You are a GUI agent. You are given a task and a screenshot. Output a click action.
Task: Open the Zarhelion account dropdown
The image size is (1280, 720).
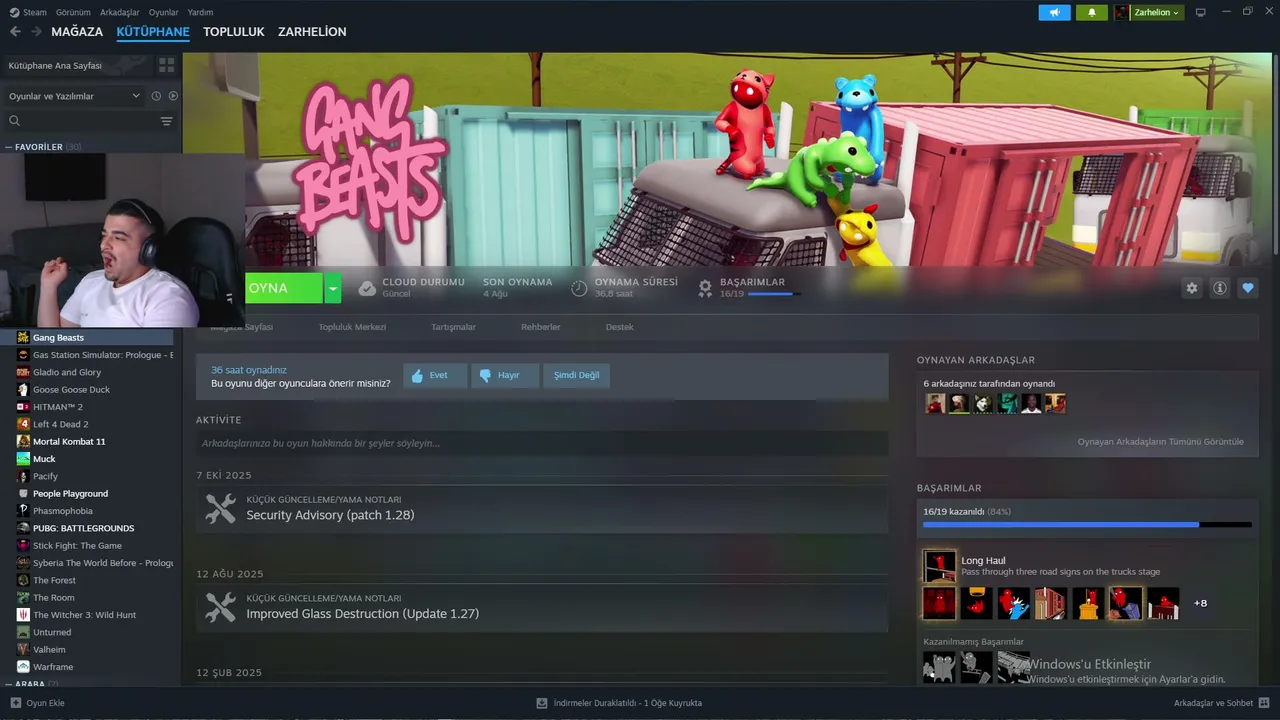(x=1157, y=12)
